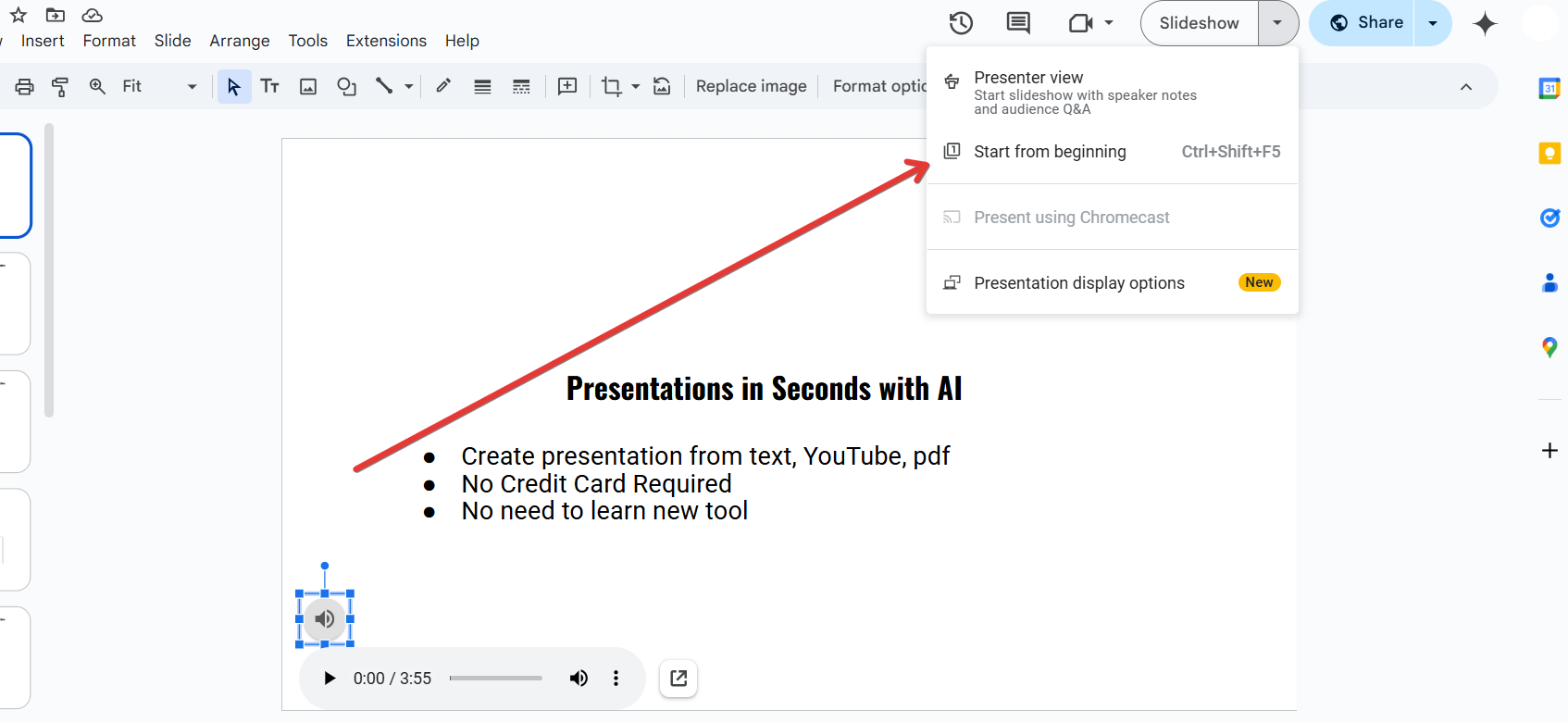Screen dimensions: 1568x723
Task: Click the Share button
Action: coord(1367,23)
